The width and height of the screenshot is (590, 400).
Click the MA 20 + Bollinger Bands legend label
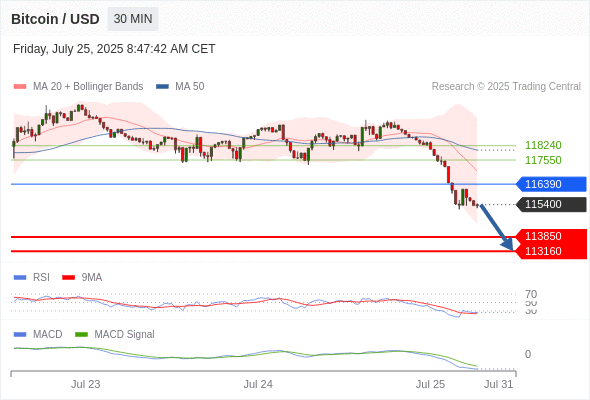coord(88,87)
